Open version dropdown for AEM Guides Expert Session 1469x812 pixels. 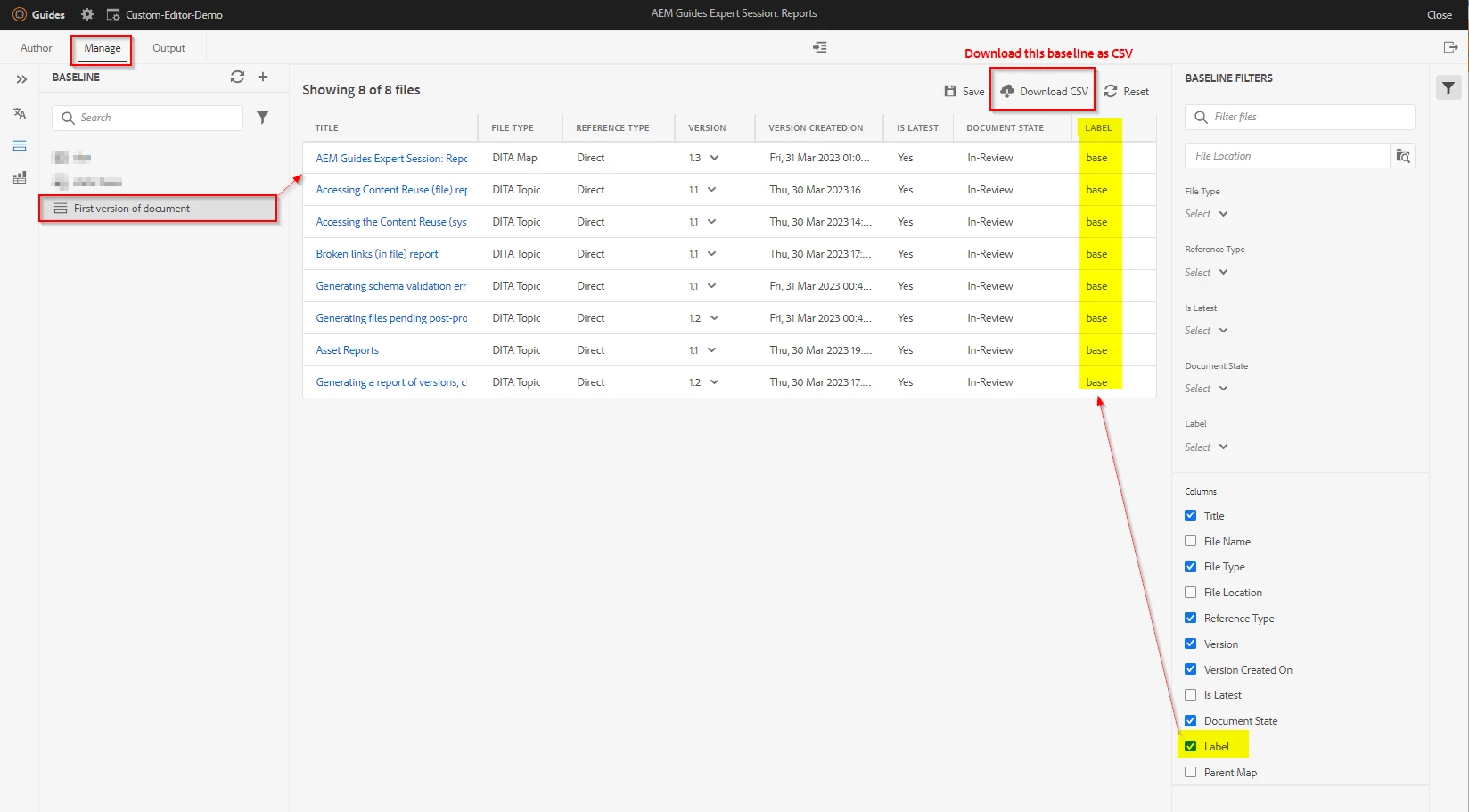coord(714,158)
